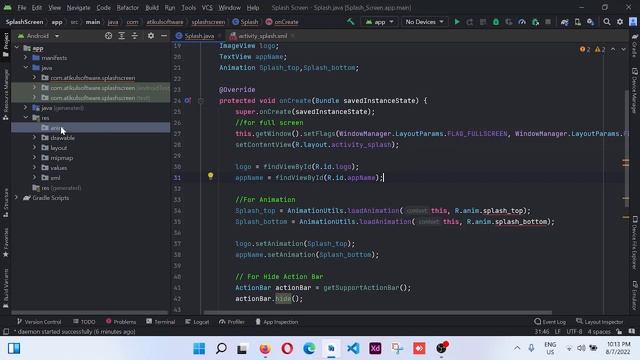
Task: Open the SDK Manager toolbar icon
Action: 591,22
